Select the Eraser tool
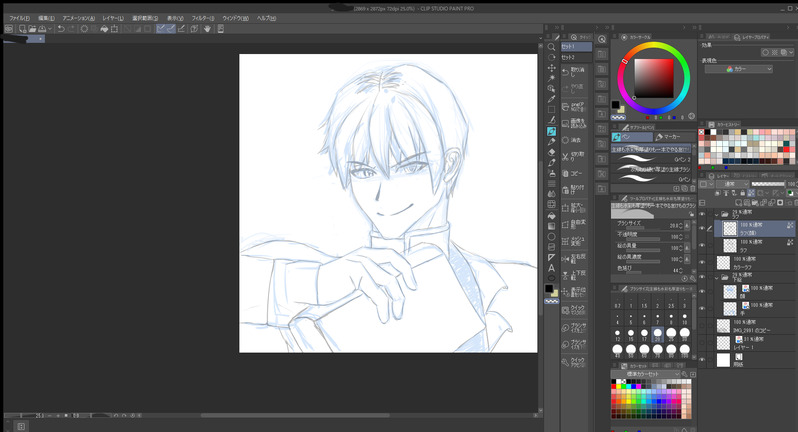This screenshot has height=432, width=798. pos(551,152)
